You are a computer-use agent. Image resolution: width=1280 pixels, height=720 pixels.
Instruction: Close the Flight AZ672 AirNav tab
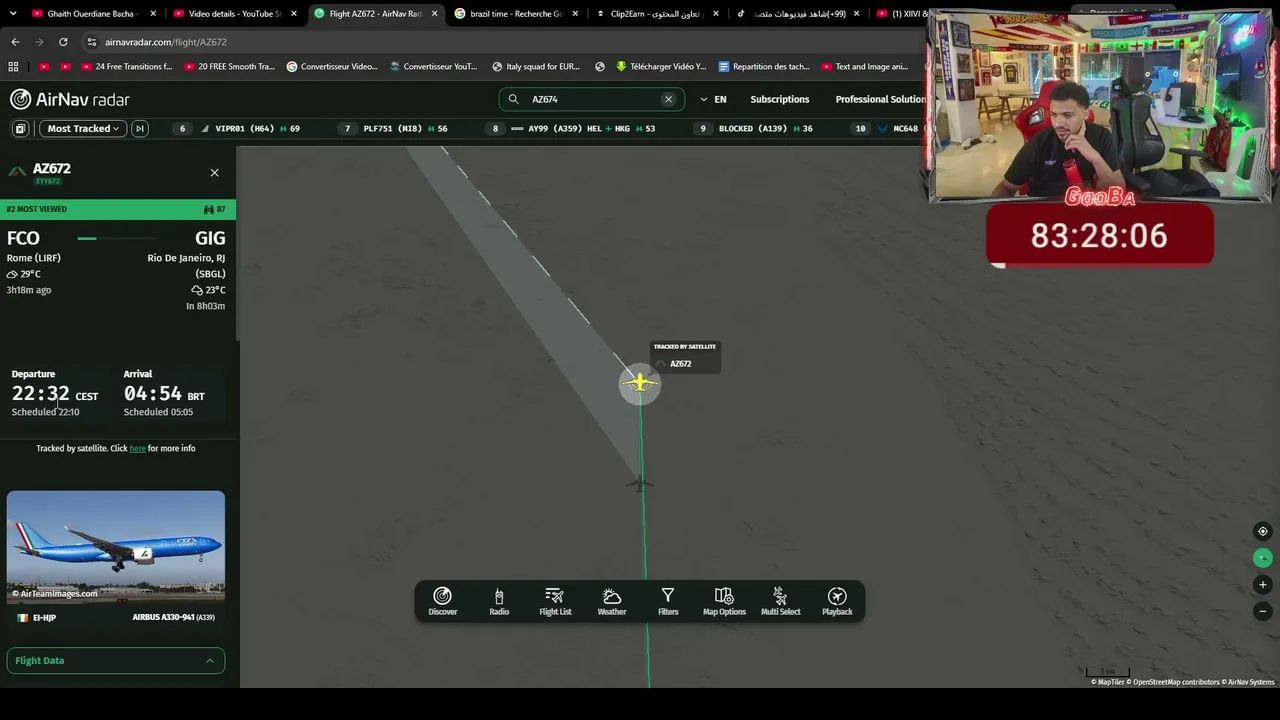(434, 14)
